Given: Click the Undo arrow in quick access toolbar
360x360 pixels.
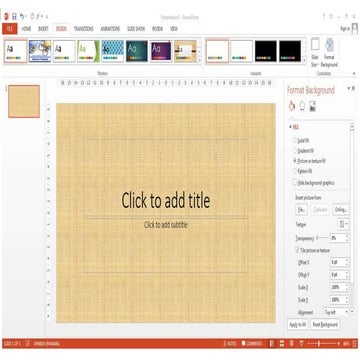Looking at the screenshot, I should point(22,16).
